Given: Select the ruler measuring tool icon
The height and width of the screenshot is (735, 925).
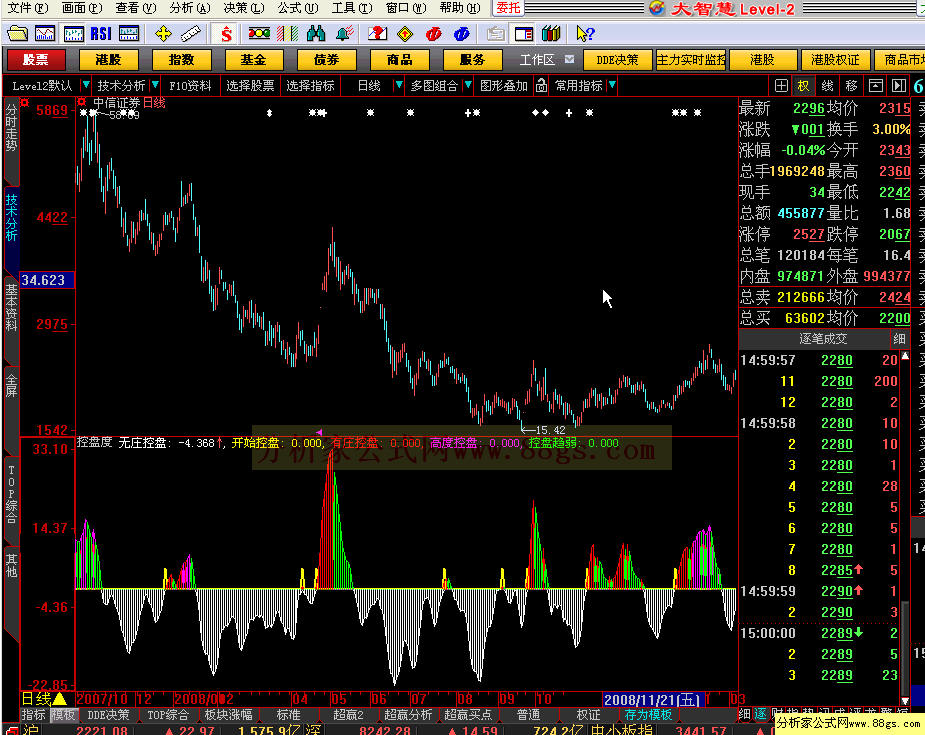Looking at the screenshot, I should coord(191,34).
